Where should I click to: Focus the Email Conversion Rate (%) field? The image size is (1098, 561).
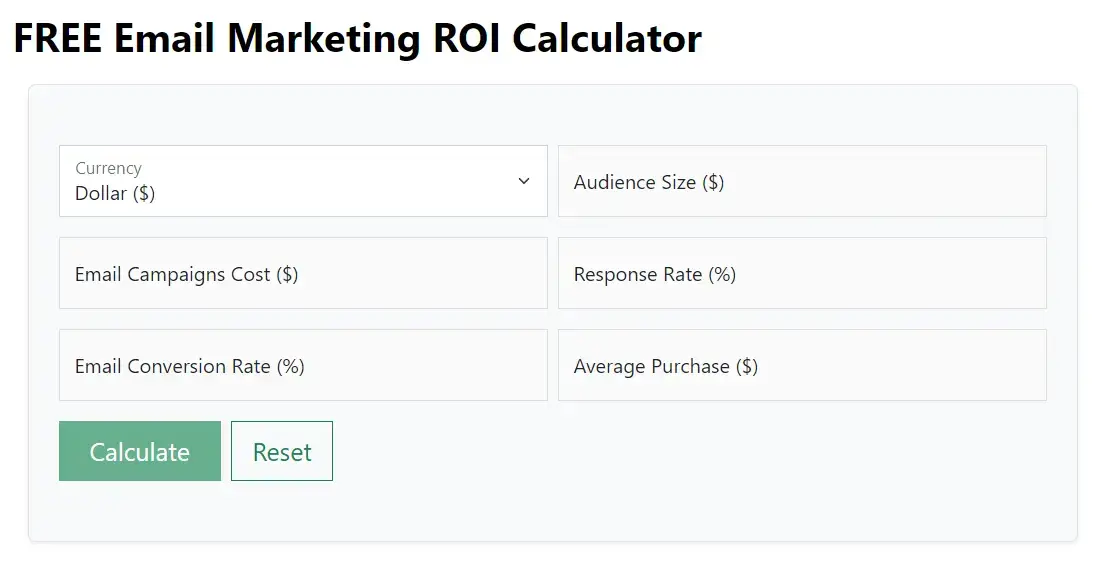pos(303,365)
